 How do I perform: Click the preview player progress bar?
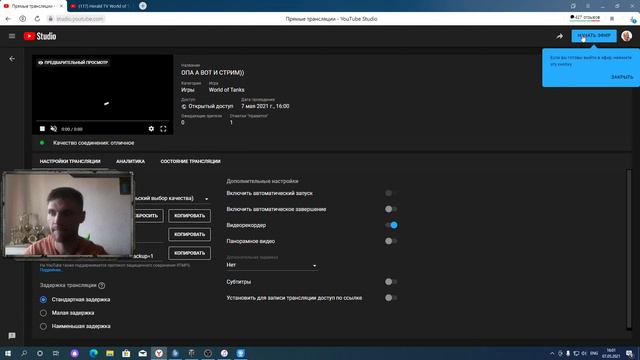(x=102, y=121)
